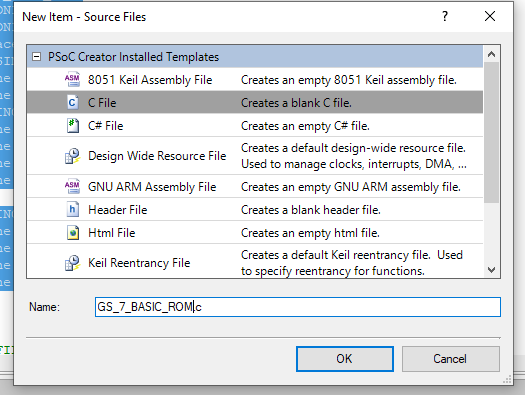
Task: Click the template list scroll up arrow
Action: (491, 54)
